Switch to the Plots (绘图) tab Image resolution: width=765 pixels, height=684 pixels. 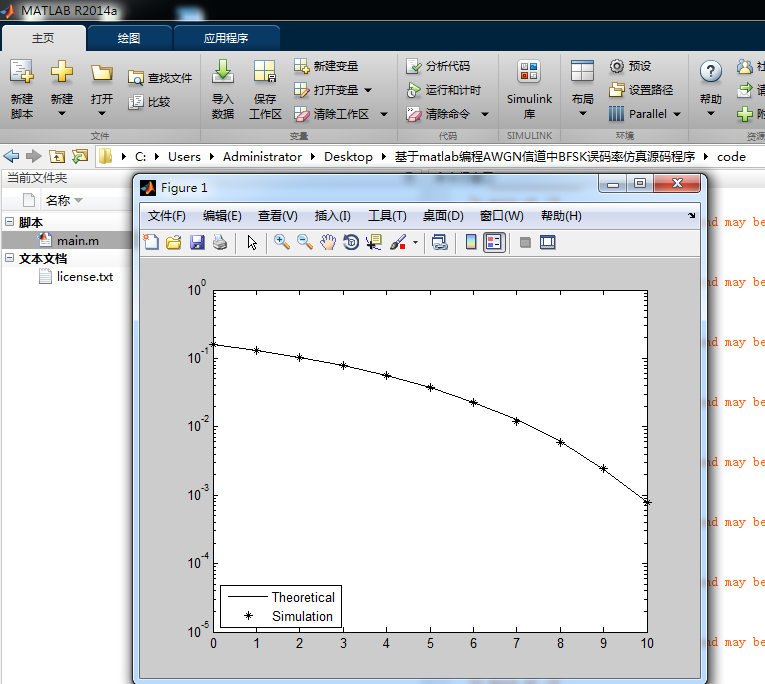[129, 38]
